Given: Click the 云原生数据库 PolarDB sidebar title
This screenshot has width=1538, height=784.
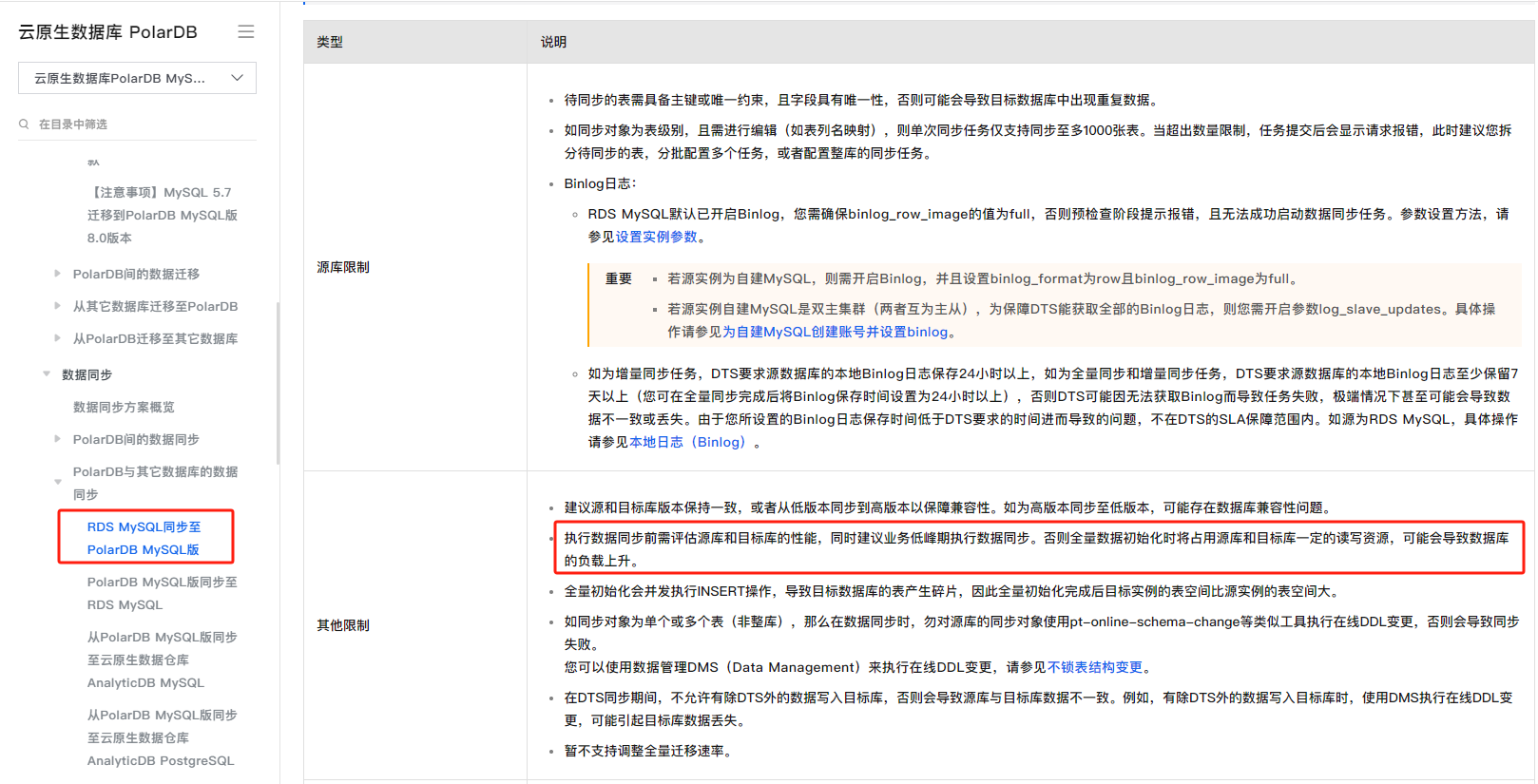Looking at the screenshot, I should point(107,31).
